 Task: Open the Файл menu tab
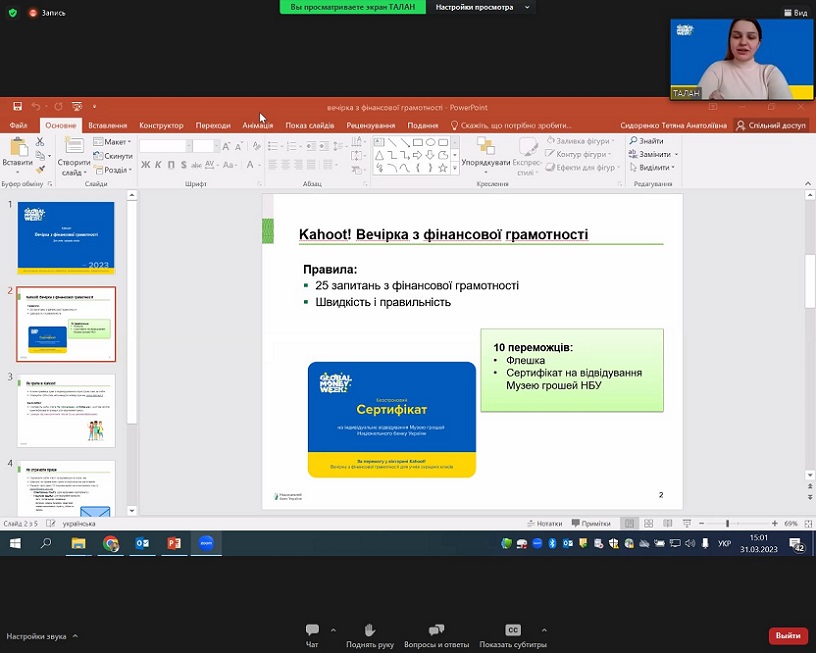(x=18, y=125)
